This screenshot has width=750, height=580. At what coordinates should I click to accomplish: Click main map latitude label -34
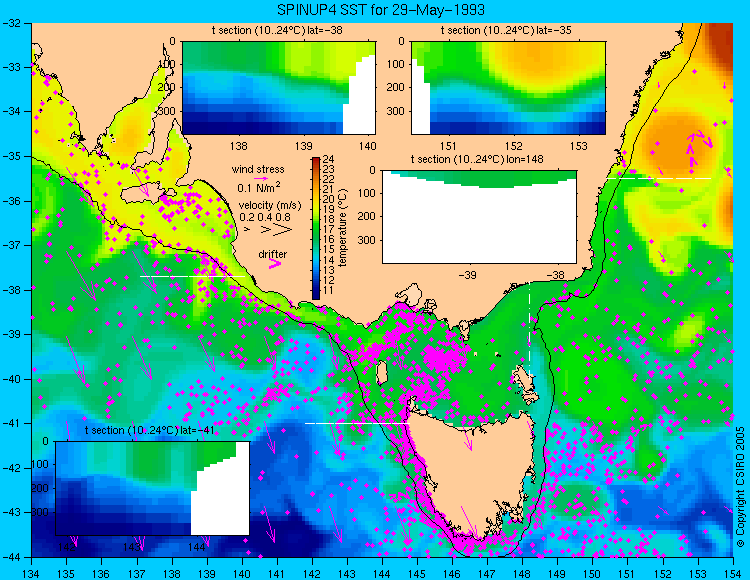[x=11, y=112]
